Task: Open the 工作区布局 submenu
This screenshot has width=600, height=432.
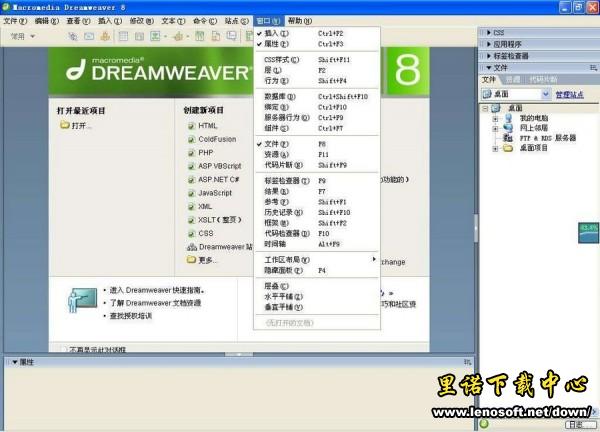Action: (318, 260)
